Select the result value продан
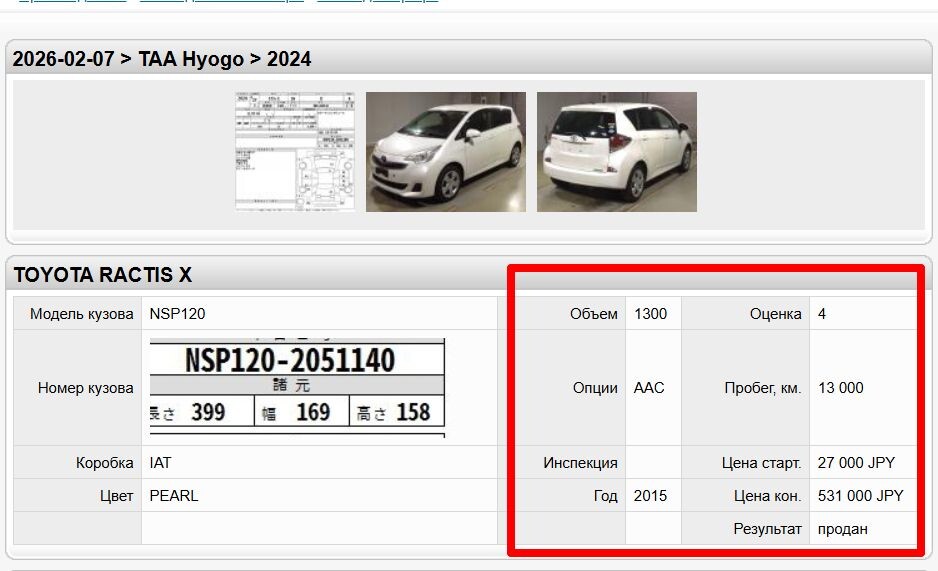 point(842,529)
